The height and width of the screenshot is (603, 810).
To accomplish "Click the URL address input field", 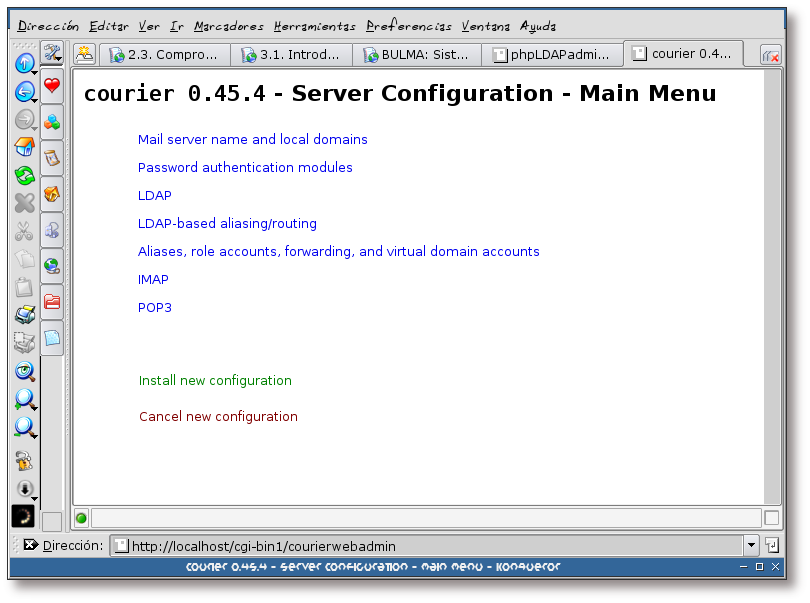I will point(430,545).
